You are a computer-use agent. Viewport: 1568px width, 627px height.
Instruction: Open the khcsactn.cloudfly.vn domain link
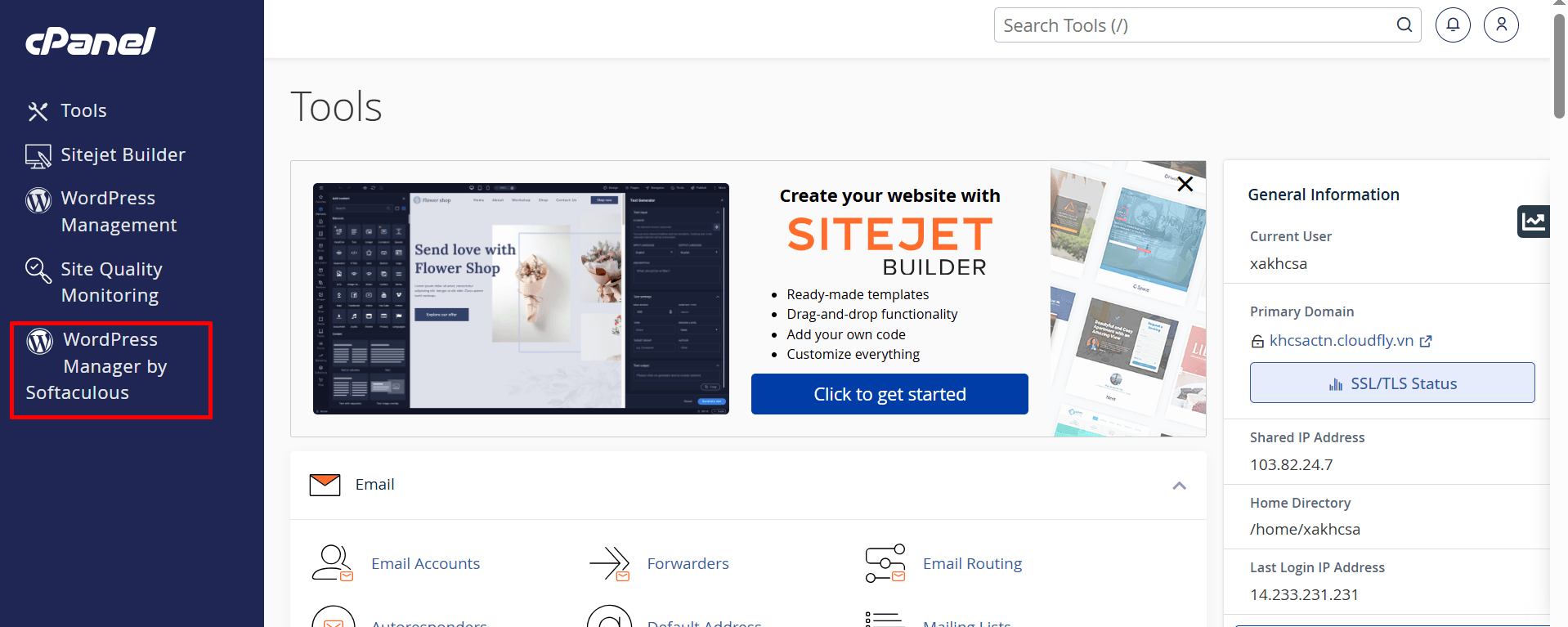[1341, 341]
